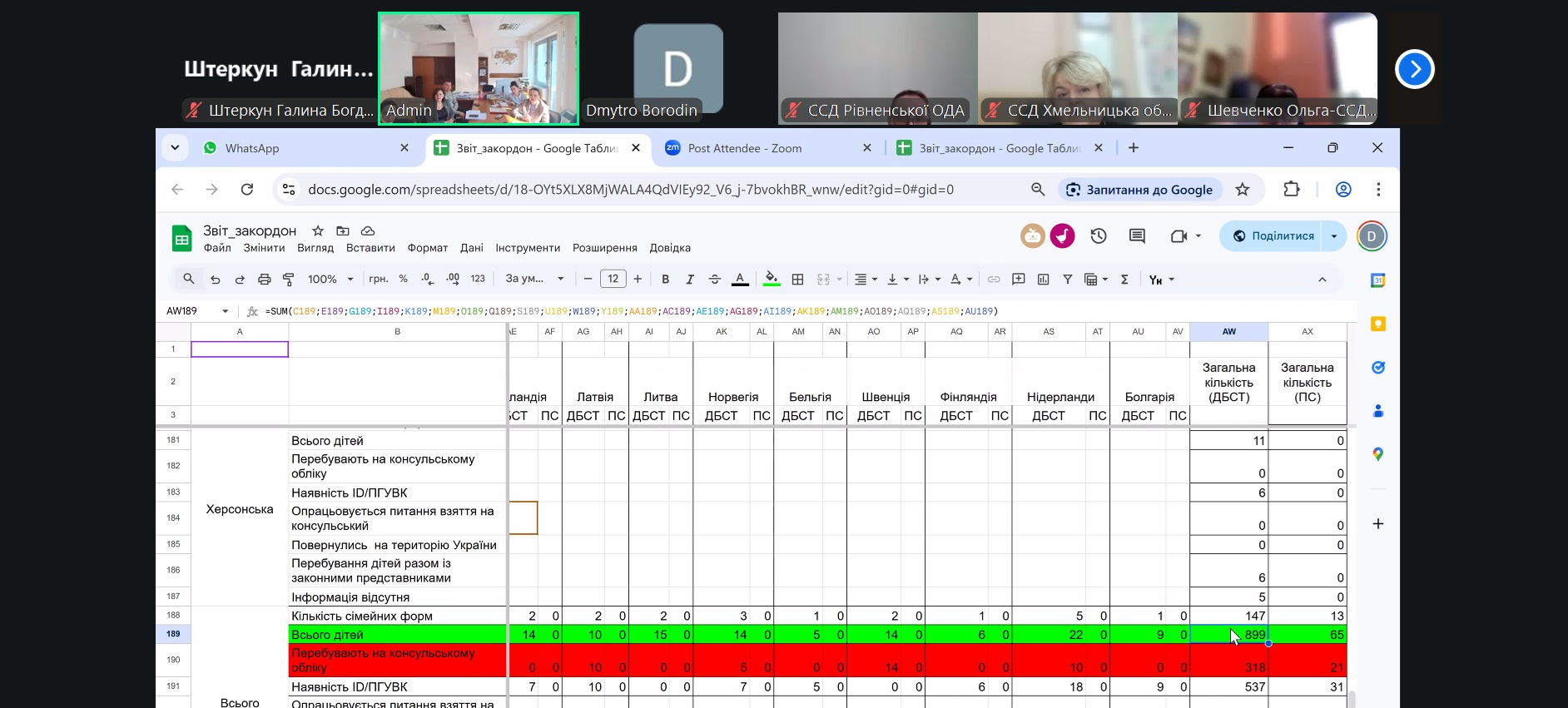
Task: Create a filter with funnel icon
Action: pos(1067,280)
